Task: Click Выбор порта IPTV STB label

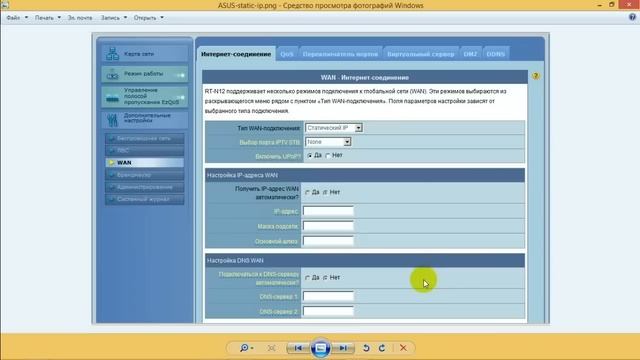Action: pyautogui.click(x=270, y=142)
